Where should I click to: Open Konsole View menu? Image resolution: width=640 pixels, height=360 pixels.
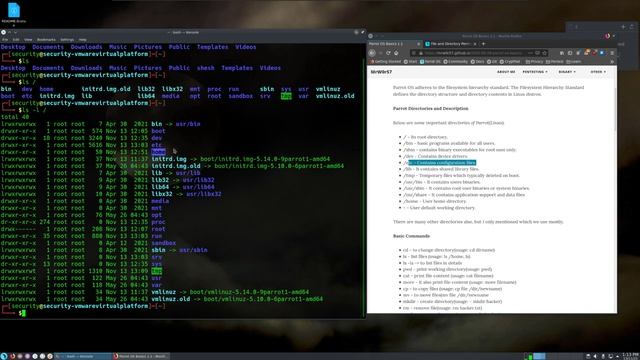point(28,40)
